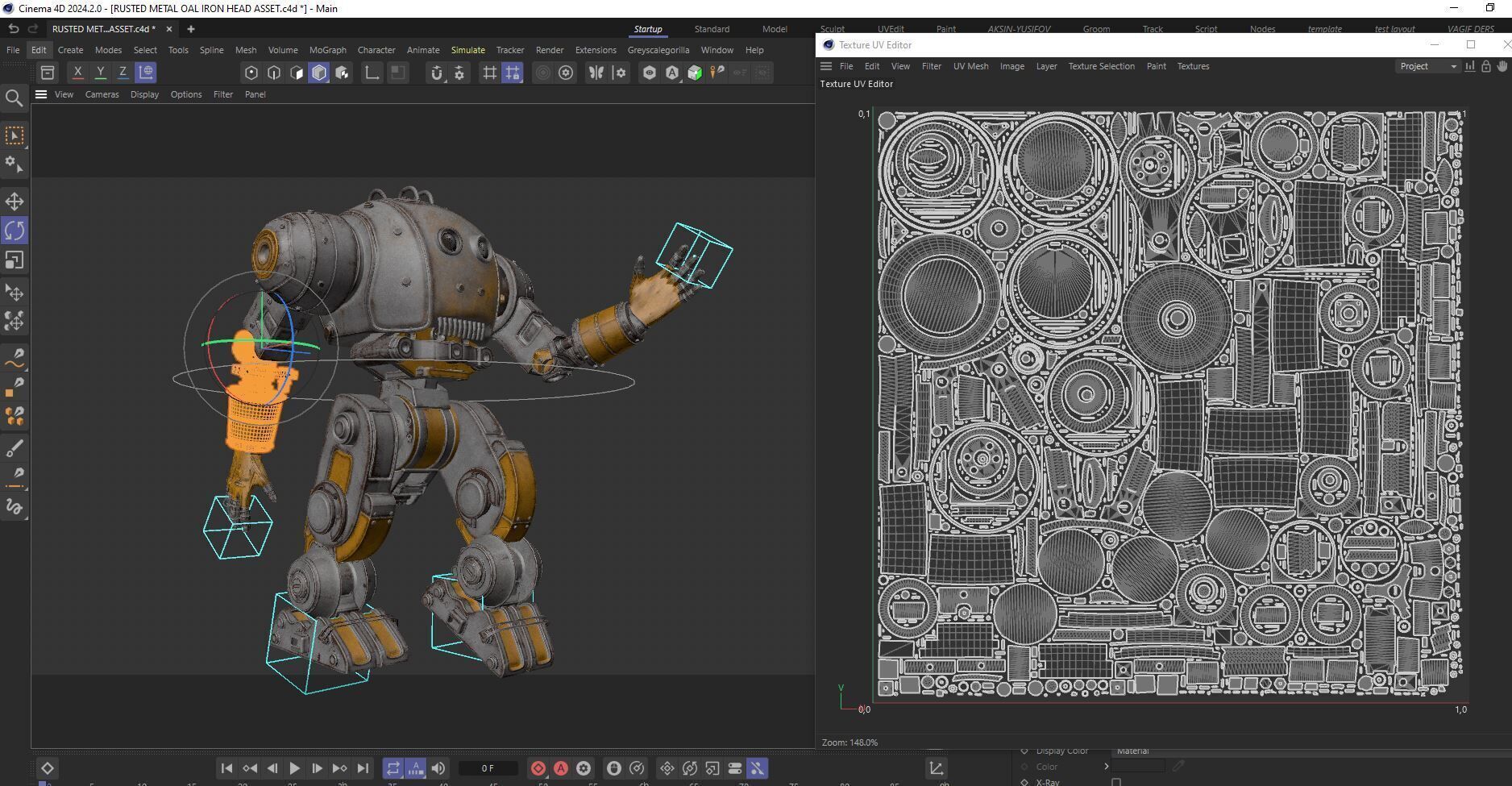Select the Scale tool in left toolbar
1512x786 pixels.
tap(15, 260)
